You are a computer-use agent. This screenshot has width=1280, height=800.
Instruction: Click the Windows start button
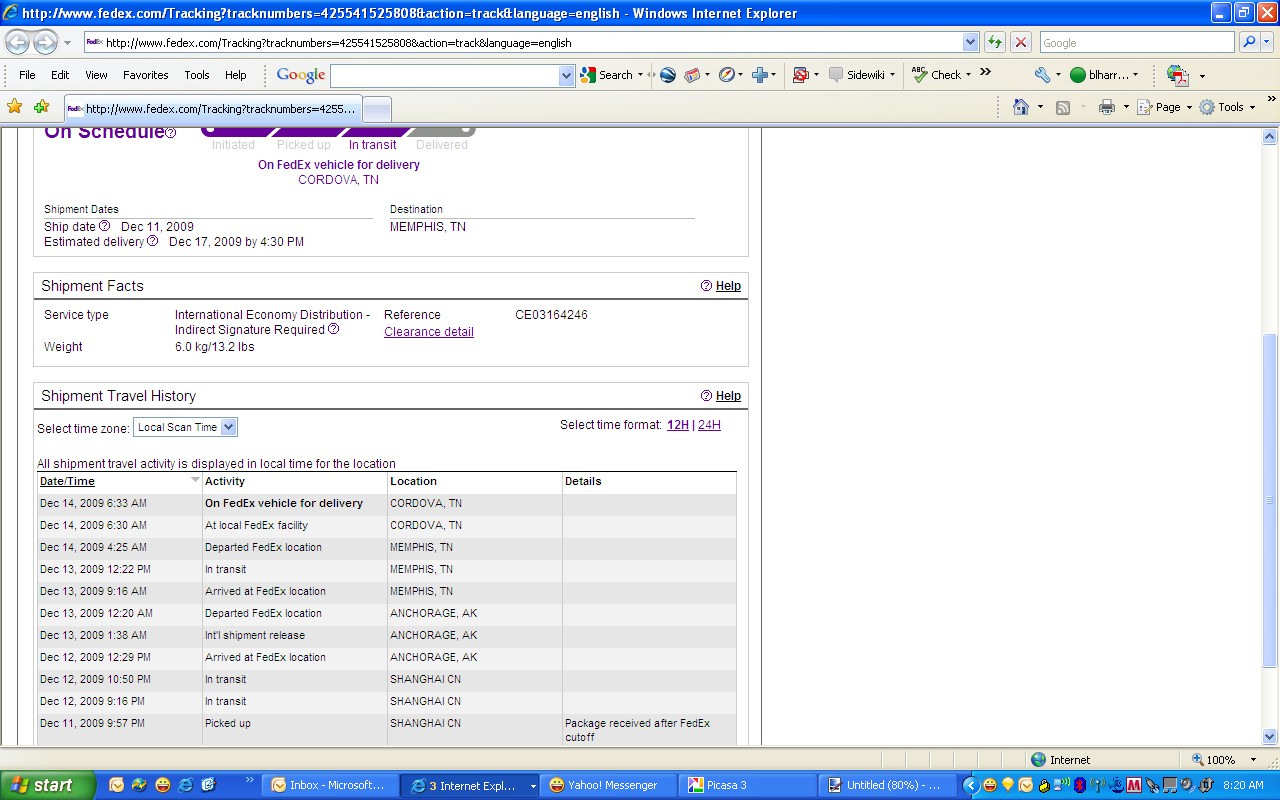coord(47,785)
